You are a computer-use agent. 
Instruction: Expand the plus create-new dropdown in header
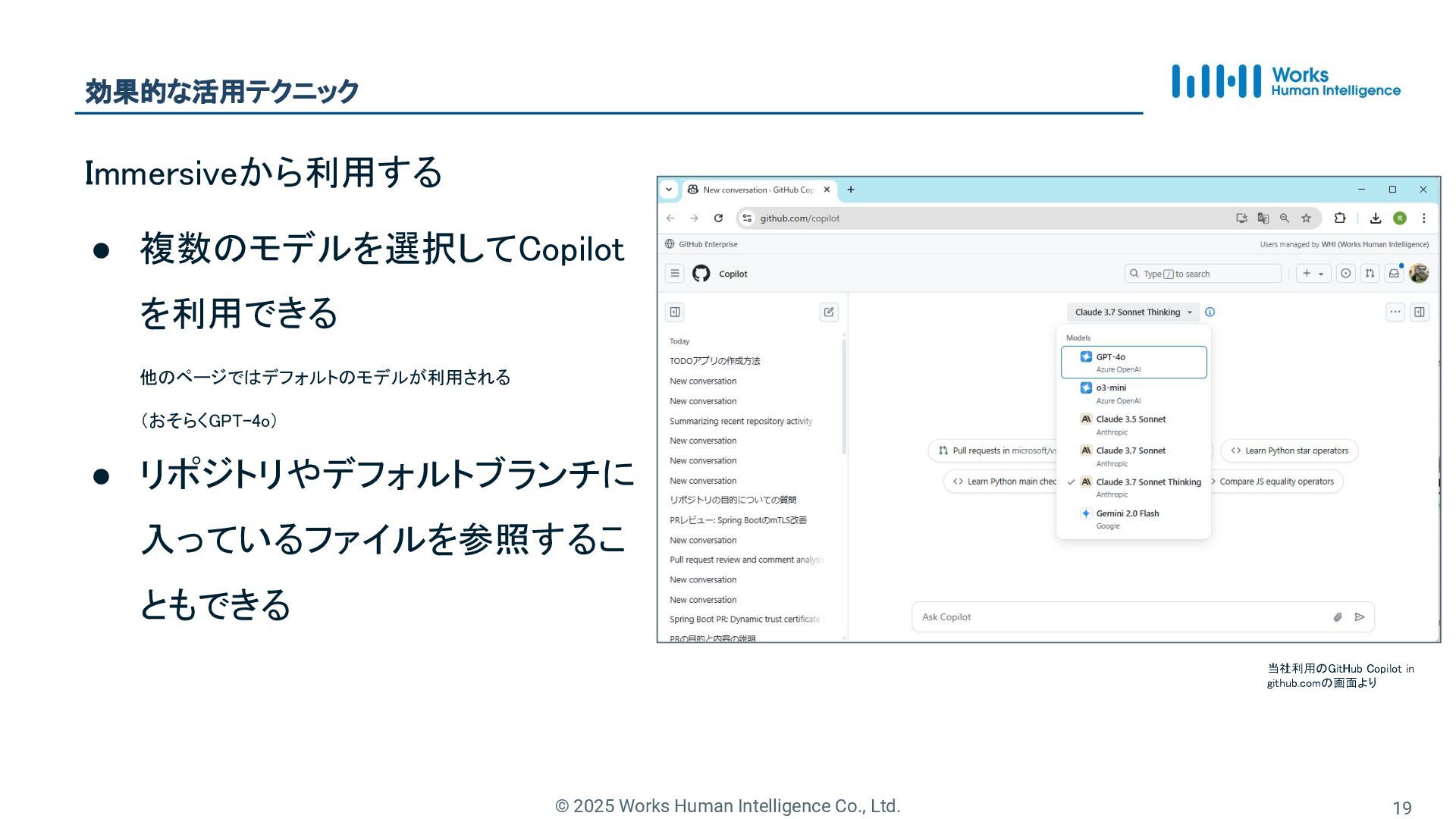[1313, 274]
